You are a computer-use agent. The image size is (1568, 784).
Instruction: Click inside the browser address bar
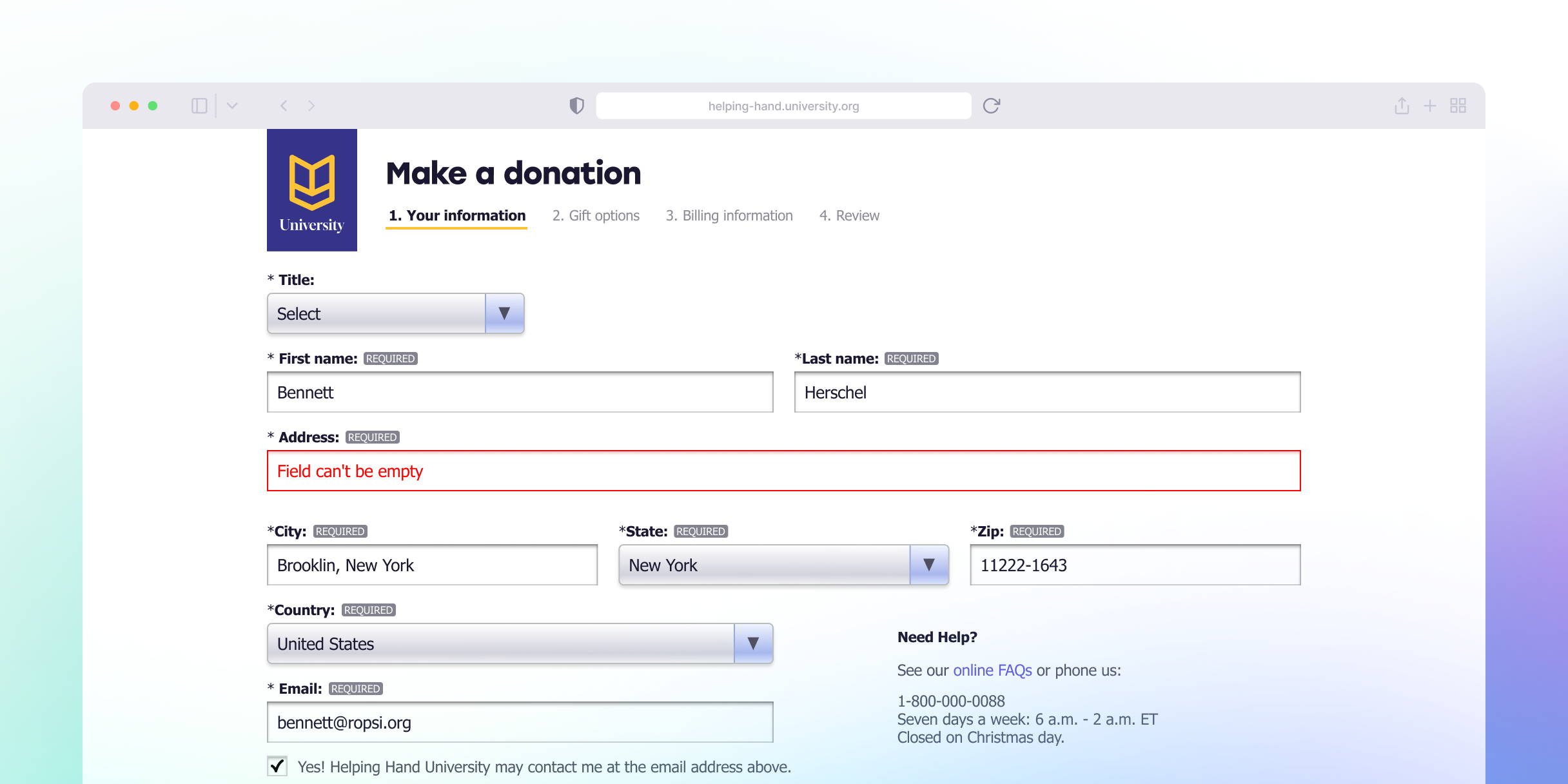pos(782,105)
